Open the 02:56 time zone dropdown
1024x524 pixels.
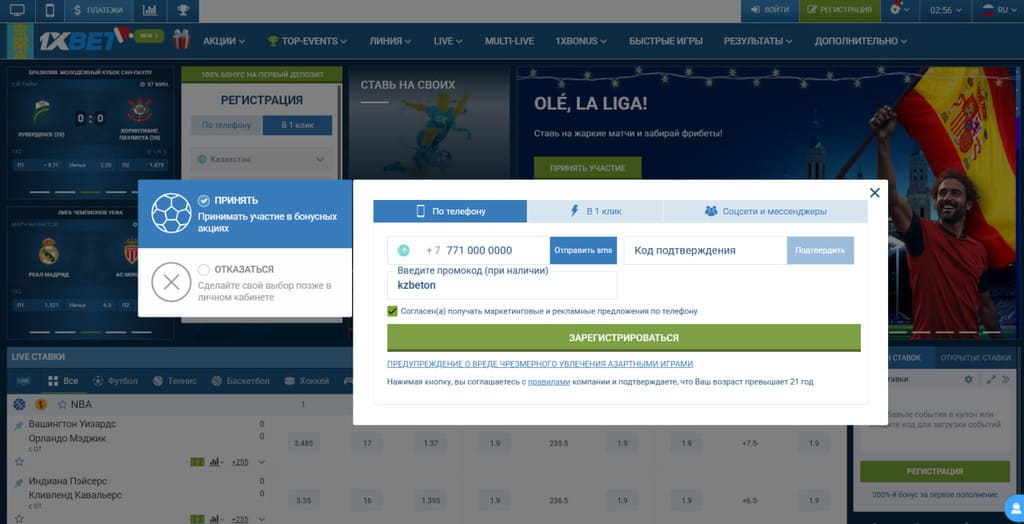945,10
